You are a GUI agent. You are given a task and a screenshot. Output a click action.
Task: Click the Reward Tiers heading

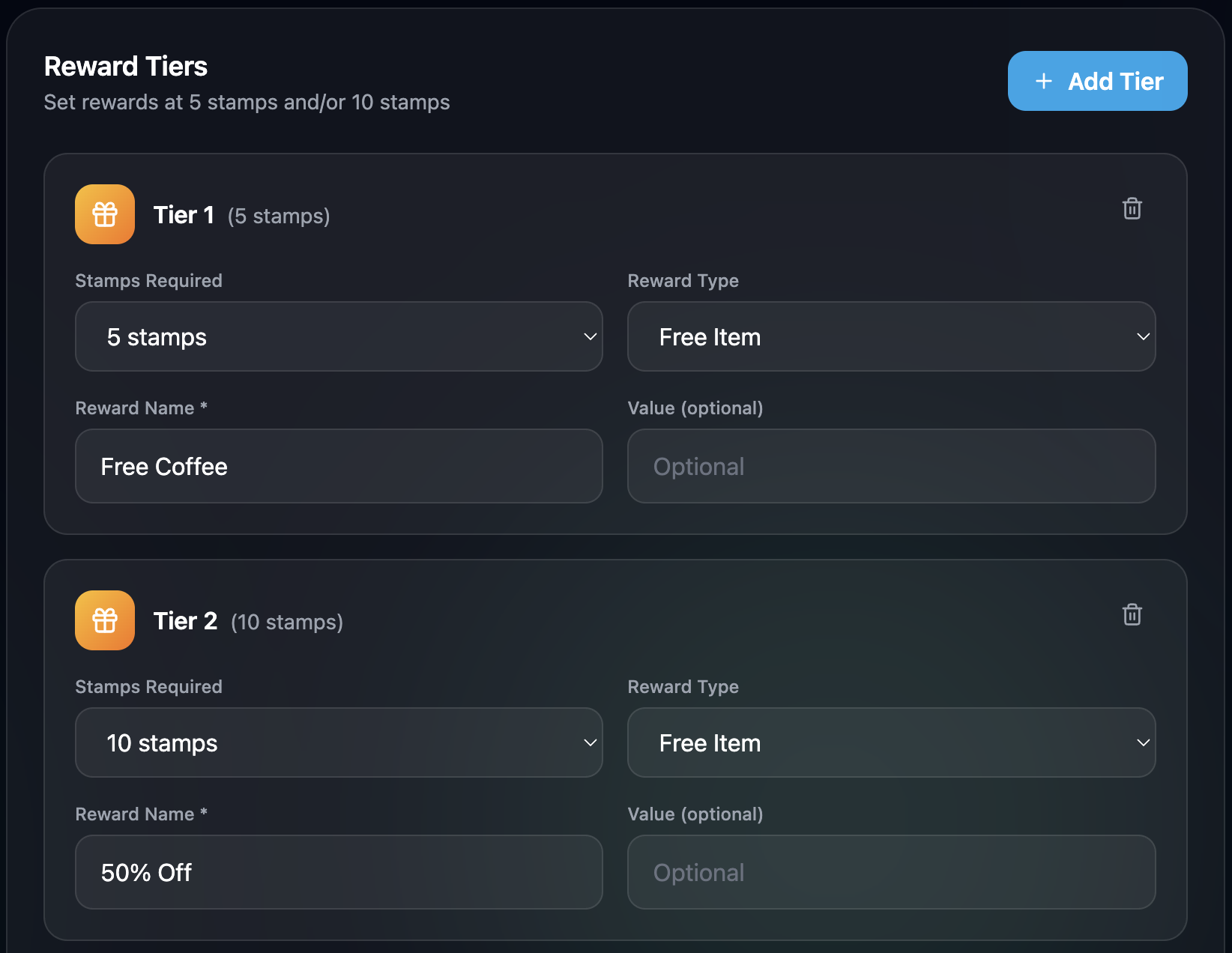pos(126,67)
